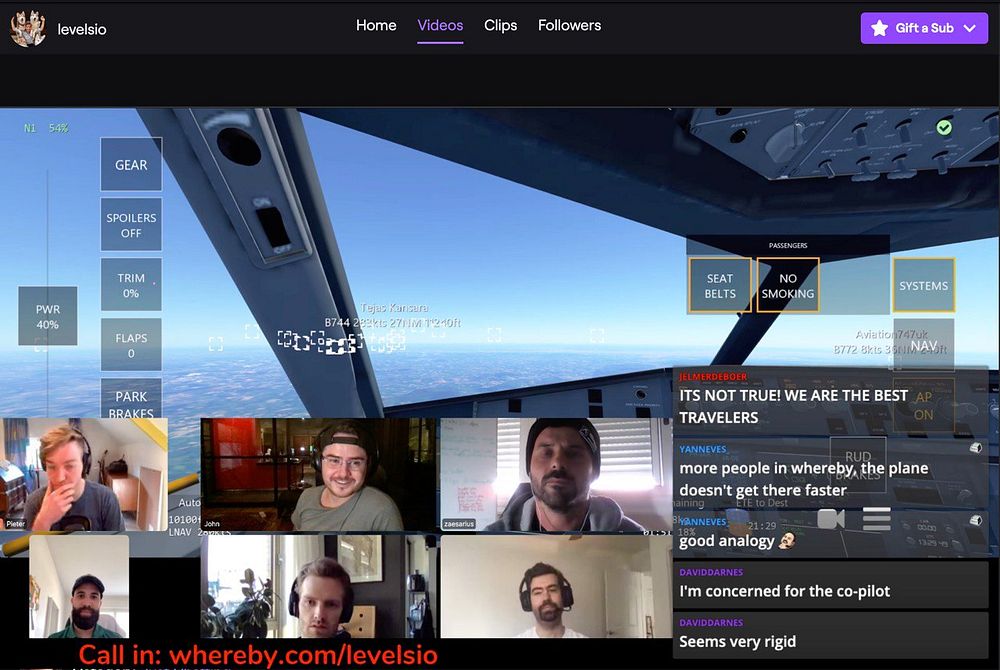The height and width of the screenshot is (670, 1000).
Task: Open the levelsio channel avatar
Action: pos(29,28)
